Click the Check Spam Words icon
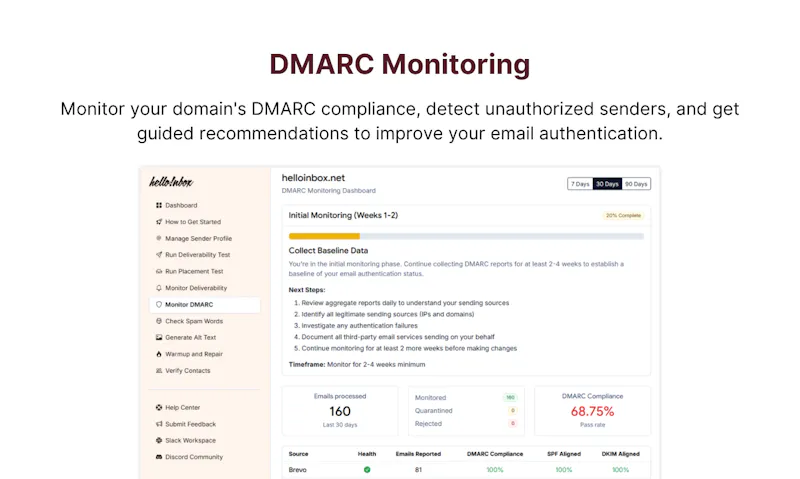Viewport: 800px width, 479px height. (159, 321)
